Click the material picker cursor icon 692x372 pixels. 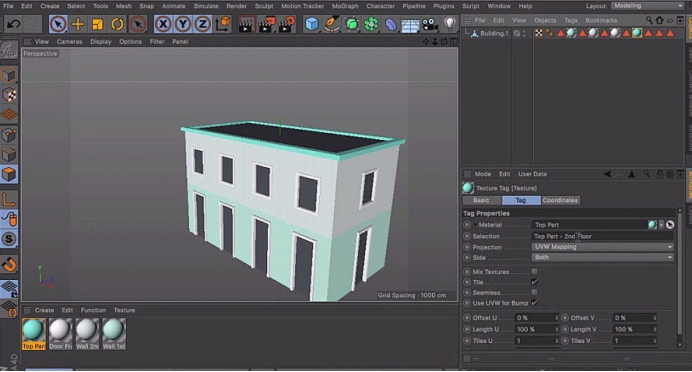(x=670, y=225)
